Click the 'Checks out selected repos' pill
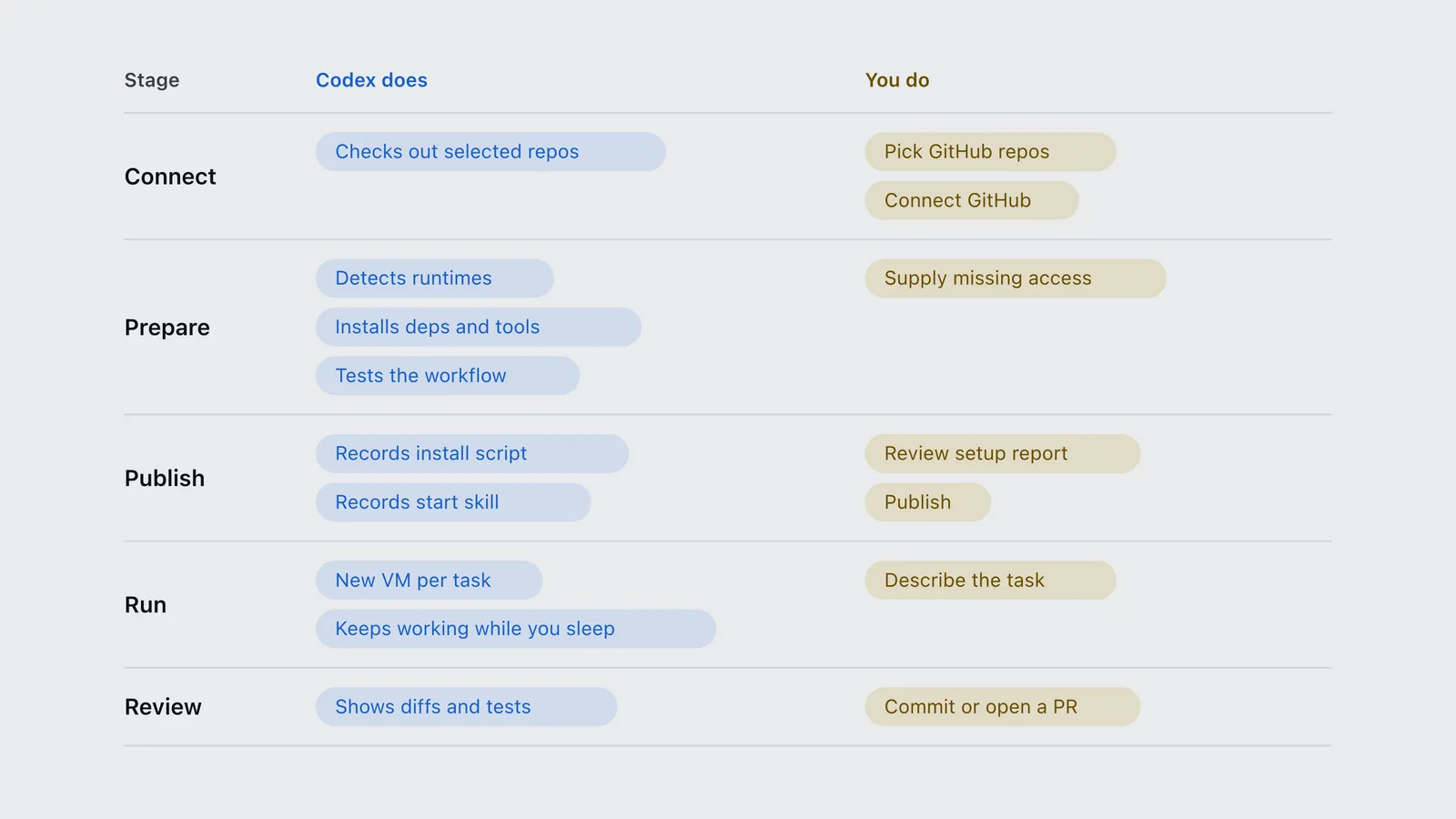 490,152
